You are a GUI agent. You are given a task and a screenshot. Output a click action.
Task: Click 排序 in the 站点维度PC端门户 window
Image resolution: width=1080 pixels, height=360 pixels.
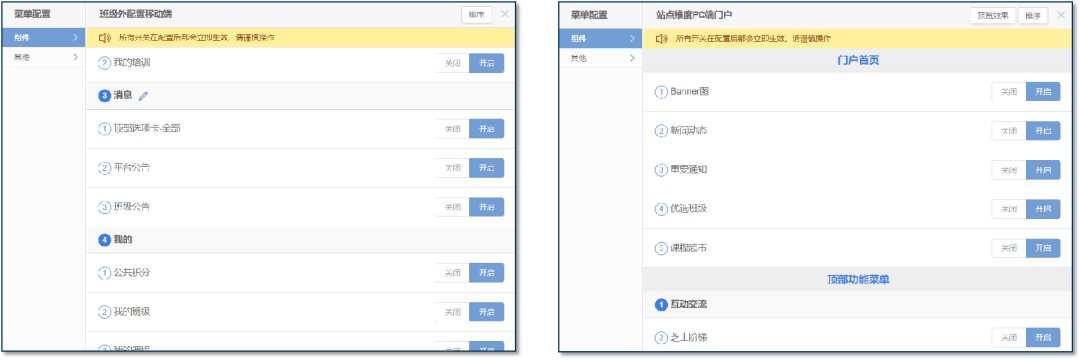(1032, 15)
